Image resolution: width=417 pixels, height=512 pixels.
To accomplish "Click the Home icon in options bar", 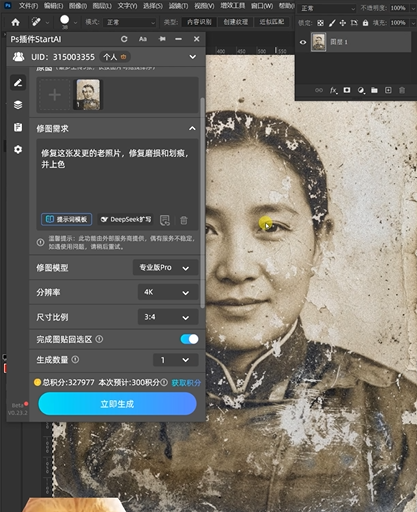I will click(x=15, y=22).
